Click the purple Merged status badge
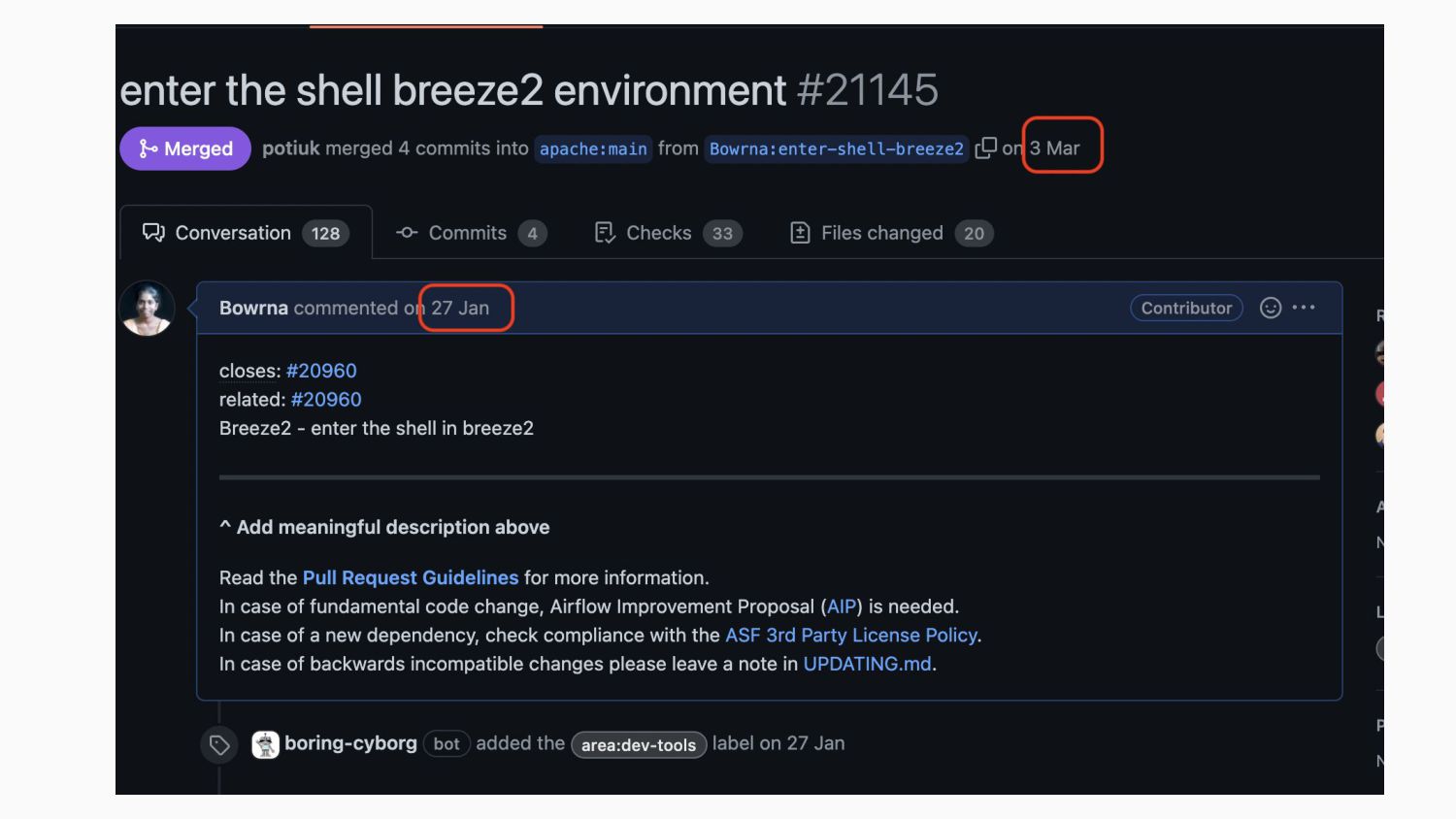The image size is (1456, 819). click(x=185, y=148)
